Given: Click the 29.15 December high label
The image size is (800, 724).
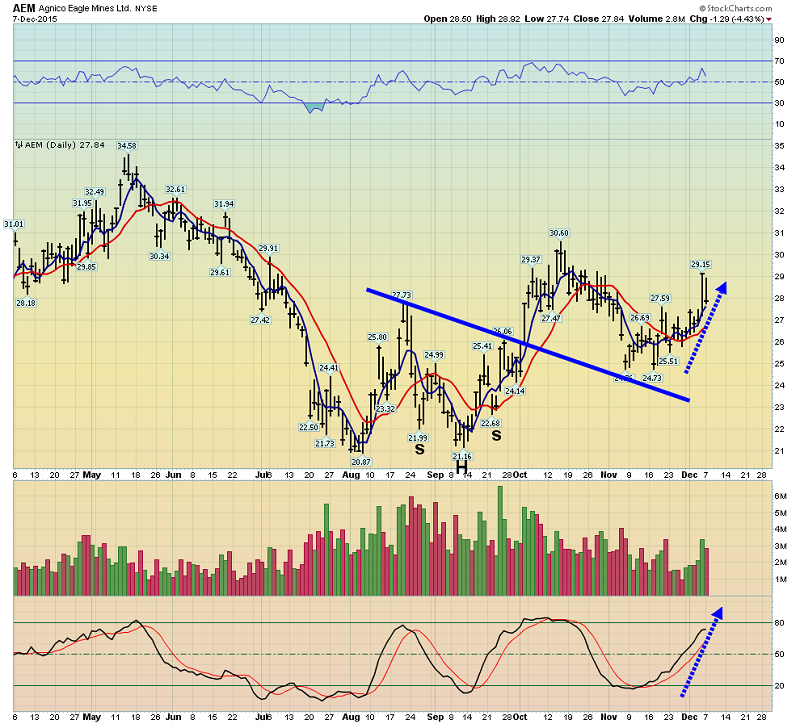Looking at the screenshot, I should click(701, 264).
